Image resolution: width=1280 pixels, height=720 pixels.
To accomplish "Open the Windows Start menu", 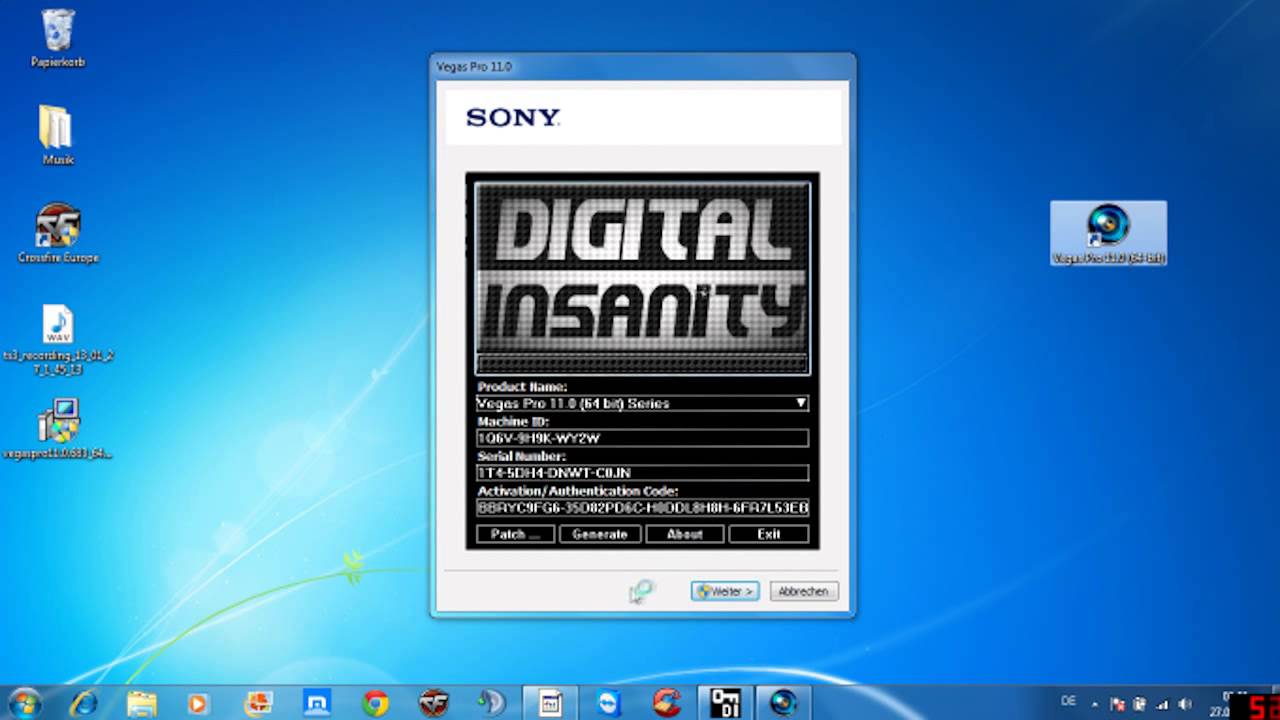I will [x=24, y=703].
